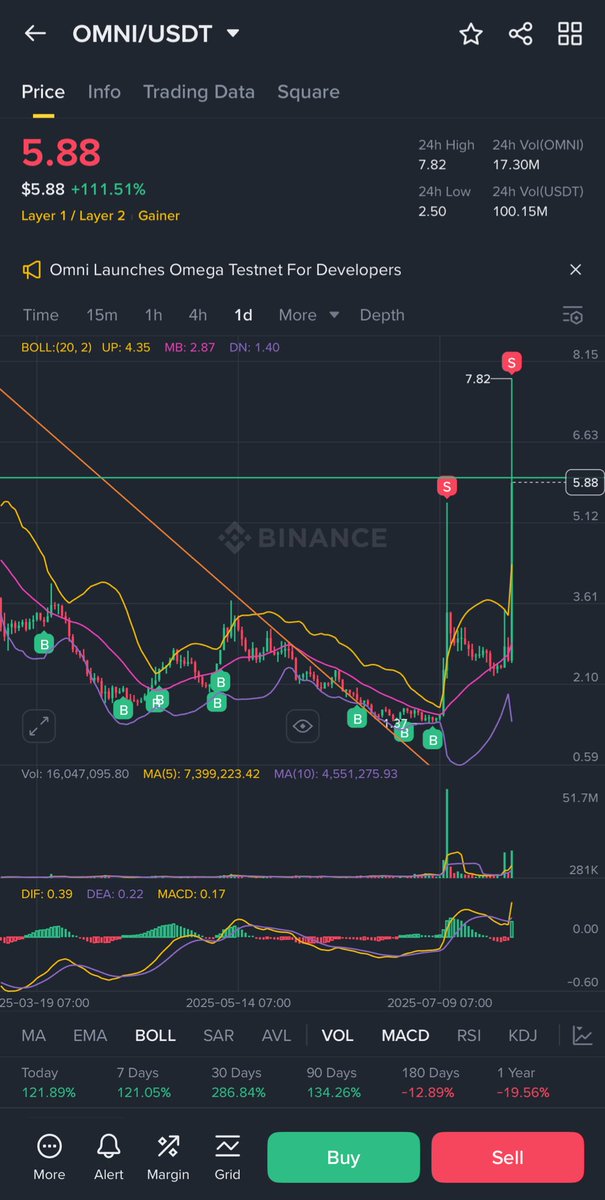Toggle the MACD sub-indicator
The image size is (605, 1200).
pos(405,1036)
